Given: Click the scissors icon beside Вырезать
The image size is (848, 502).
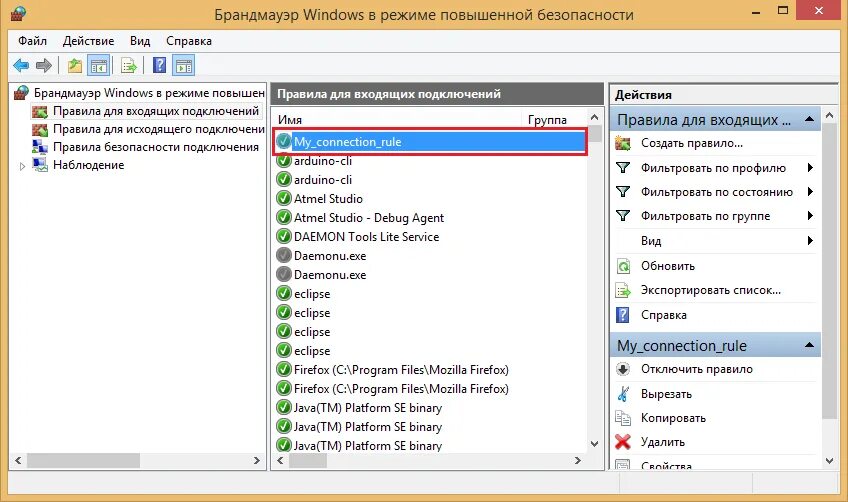Looking at the screenshot, I should pyautogui.click(x=623, y=394).
